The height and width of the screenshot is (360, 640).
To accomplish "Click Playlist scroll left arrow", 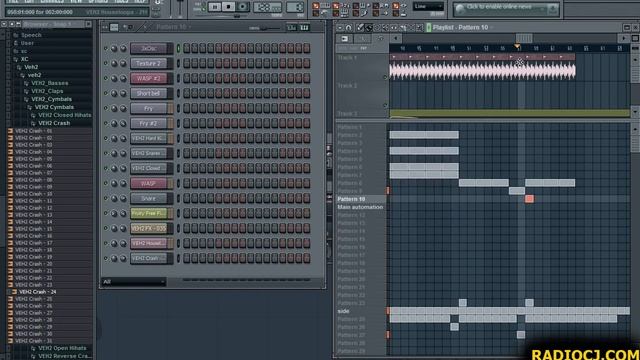I will pos(395,38).
